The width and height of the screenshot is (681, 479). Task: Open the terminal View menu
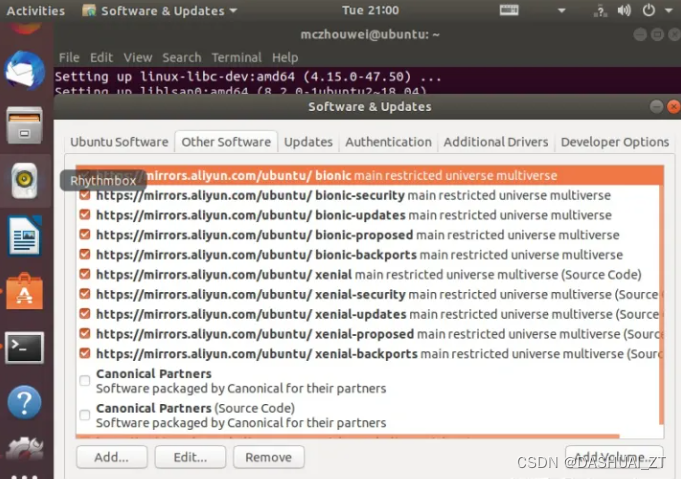pyautogui.click(x=138, y=58)
